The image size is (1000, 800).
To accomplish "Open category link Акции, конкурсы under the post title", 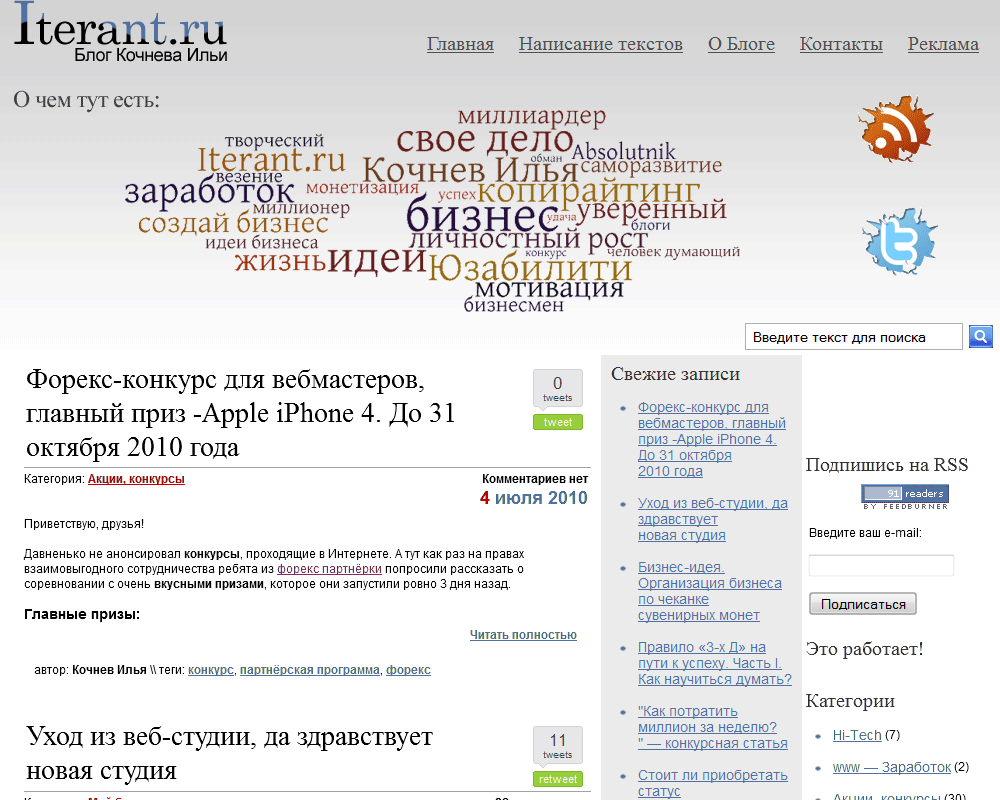I will [x=136, y=479].
